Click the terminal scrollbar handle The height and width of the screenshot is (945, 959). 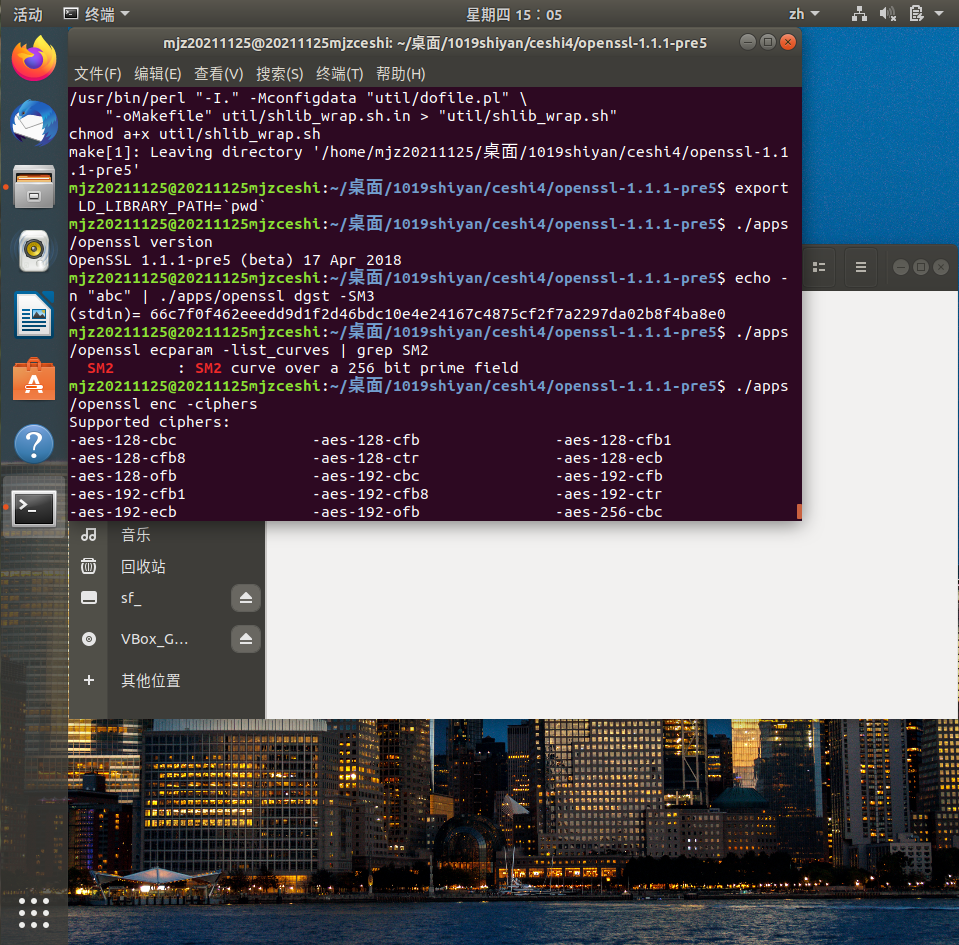click(799, 512)
